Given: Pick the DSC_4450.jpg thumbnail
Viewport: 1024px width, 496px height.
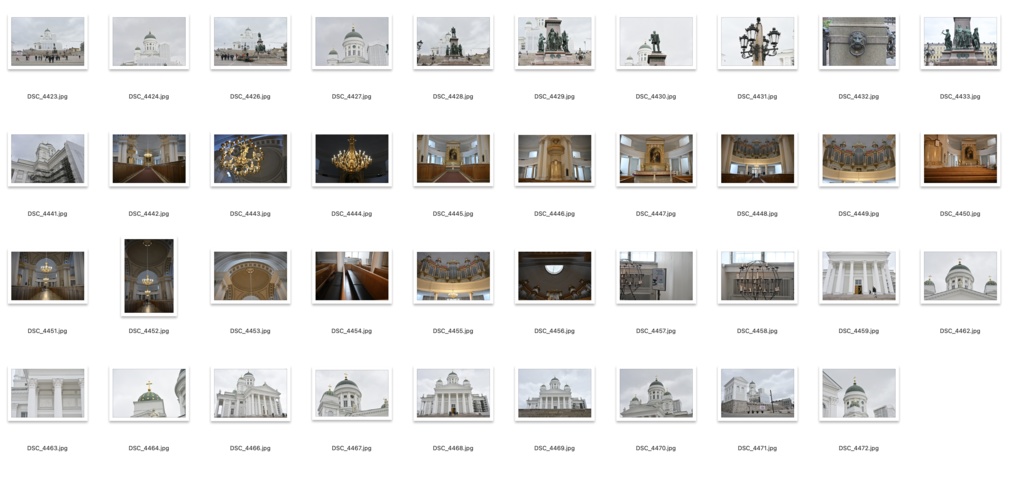Looking at the screenshot, I should [x=960, y=159].
